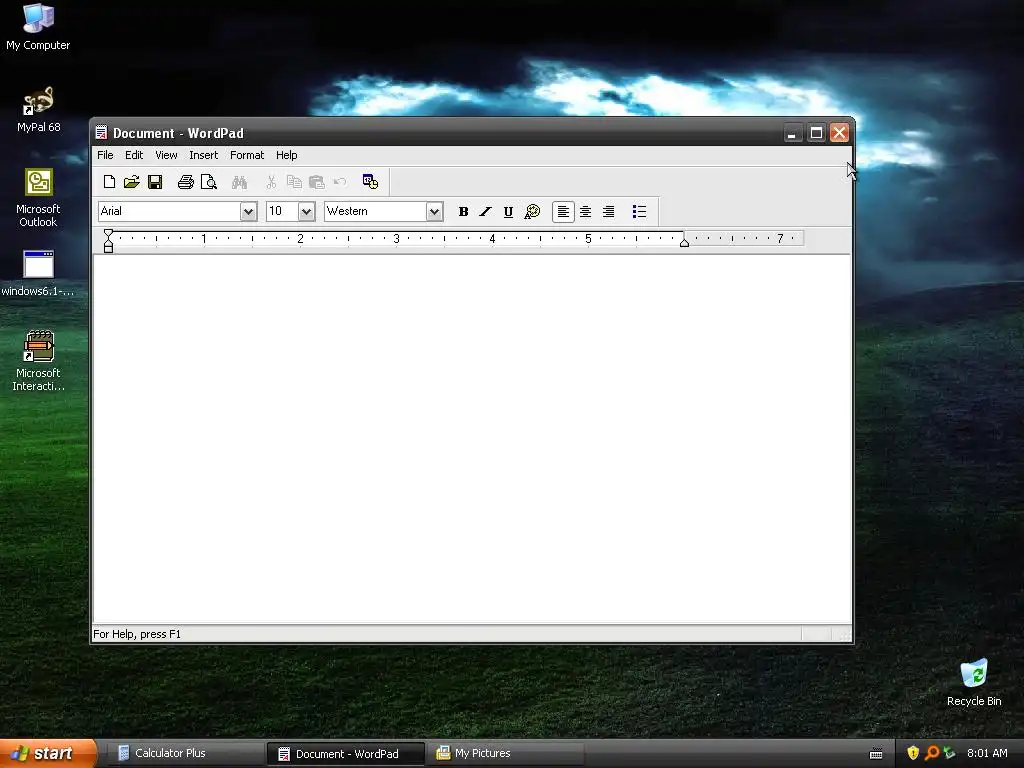
Task: Open the Edit menu
Action: point(134,155)
